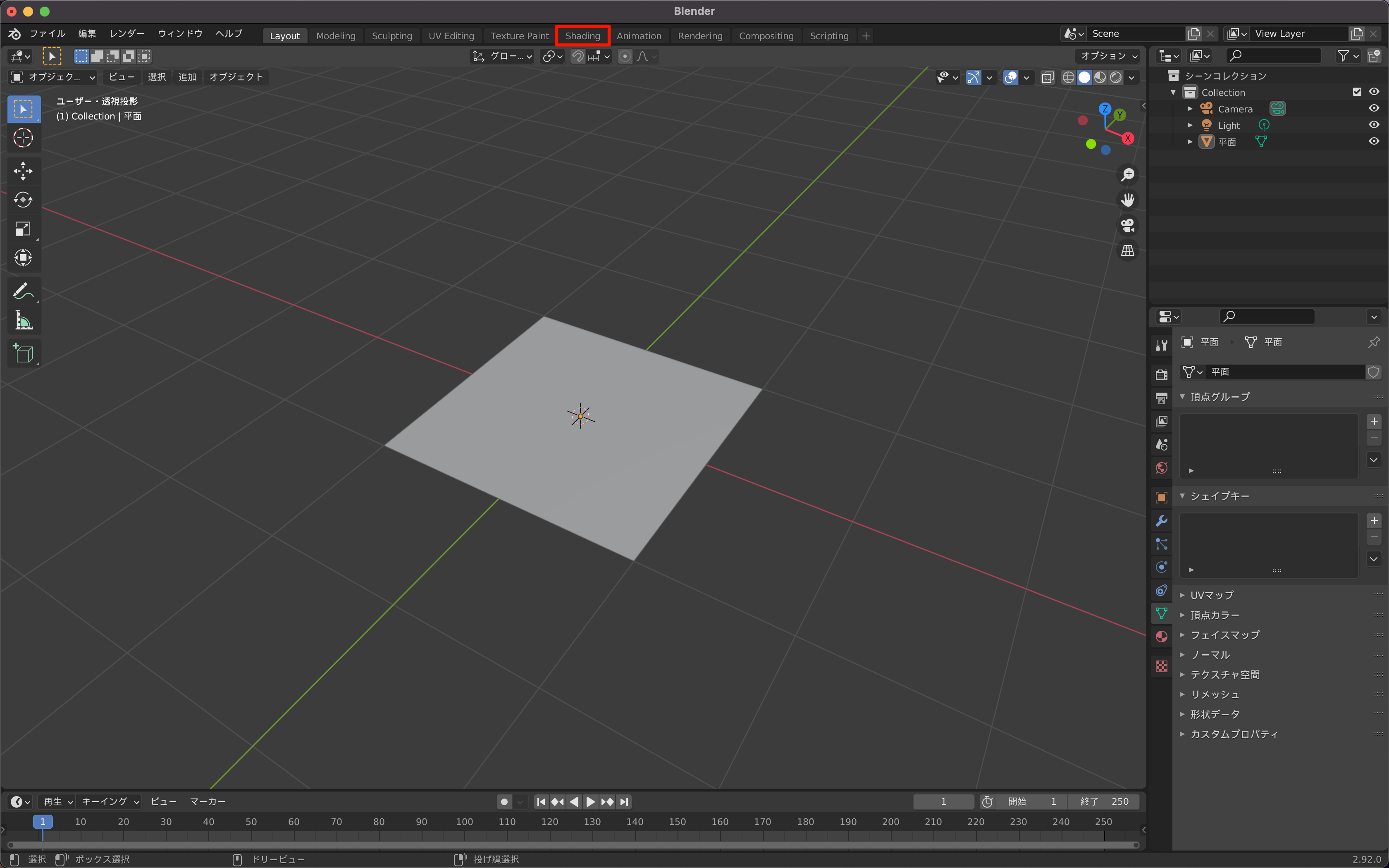This screenshot has width=1389, height=868.
Task: Uncheck the Collection exclude checkbox
Action: (x=1357, y=92)
